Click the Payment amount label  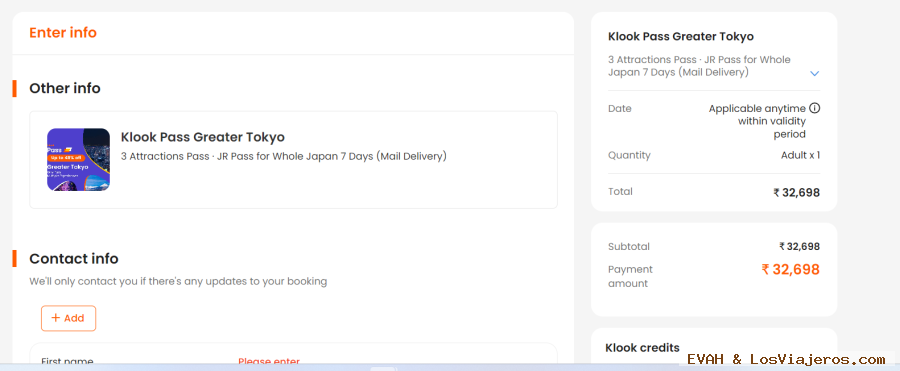click(x=630, y=276)
